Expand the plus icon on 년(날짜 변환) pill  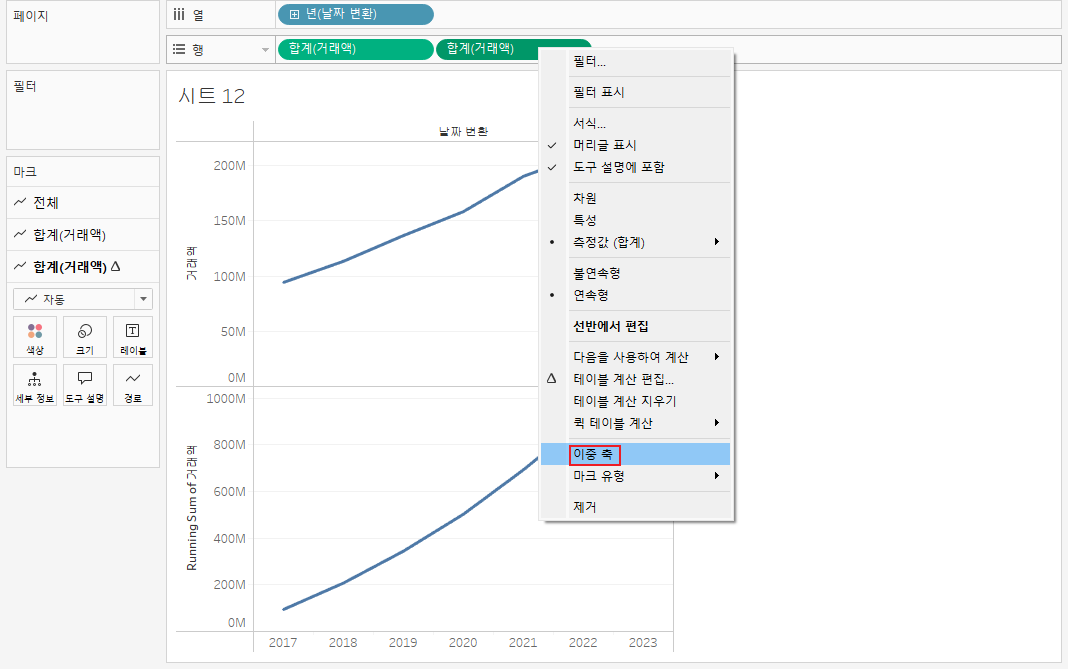pos(294,14)
